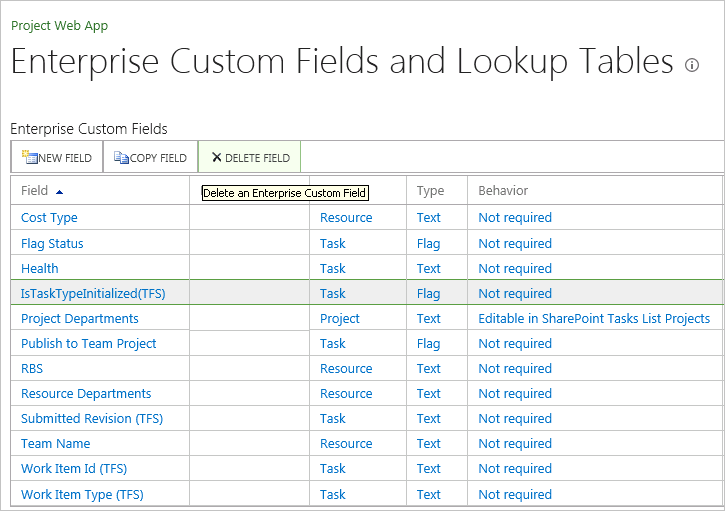This screenshot has width=725, height=511.
Task: Select Work Item Id (TFS) field
Action: pyautogui.click(x=74, y=468)
